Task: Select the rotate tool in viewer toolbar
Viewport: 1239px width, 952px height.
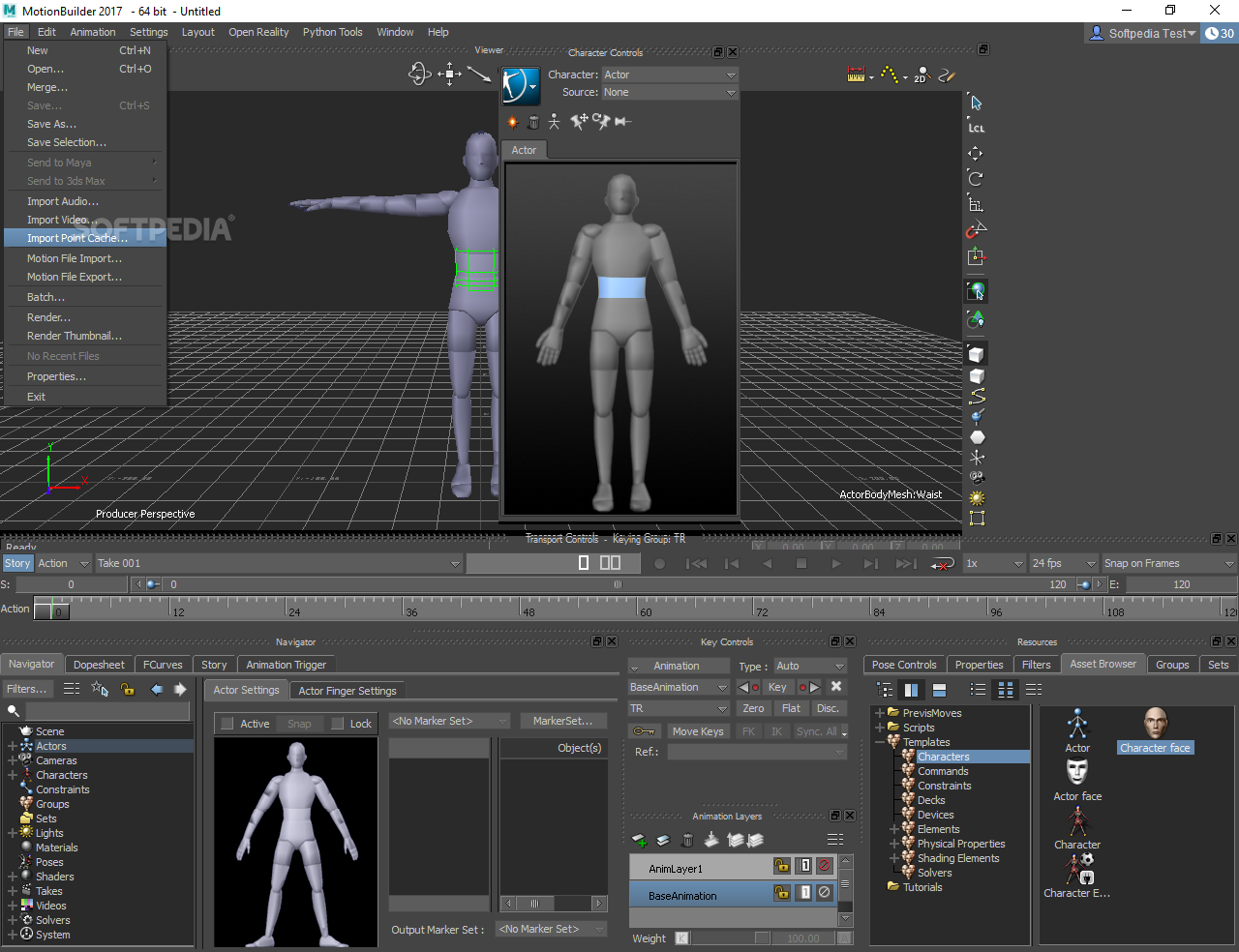Action: click(x=976, y=178)
